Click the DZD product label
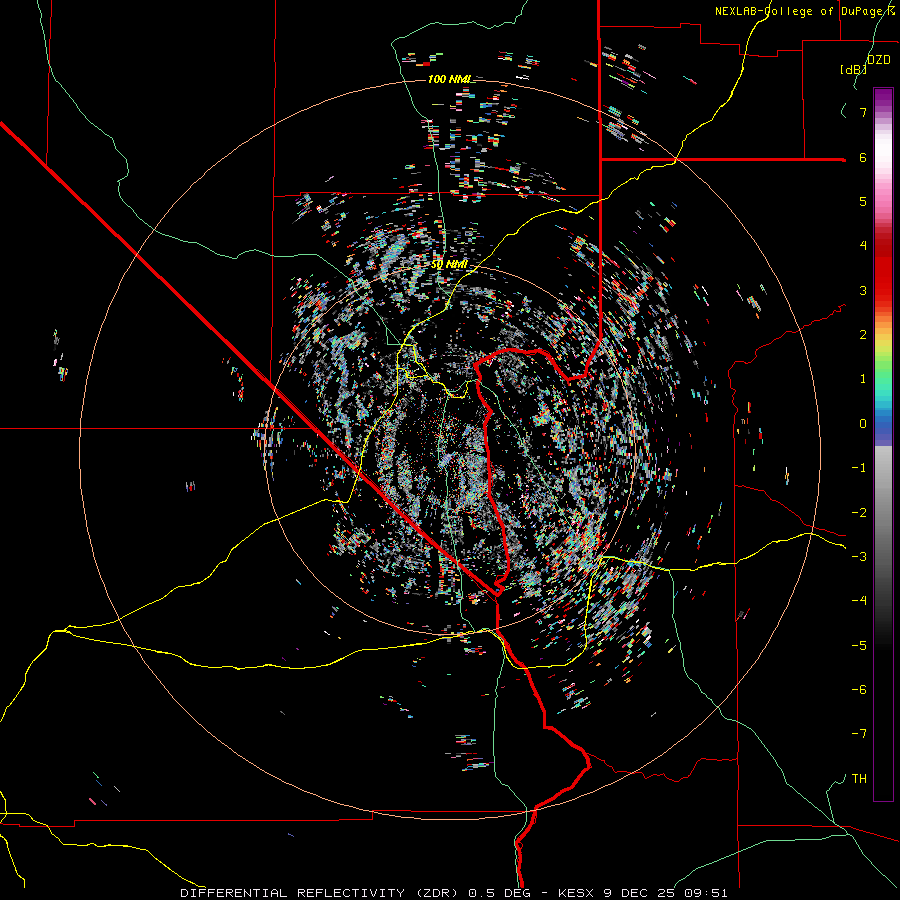The image size is (900, 900). coord(878,60)
